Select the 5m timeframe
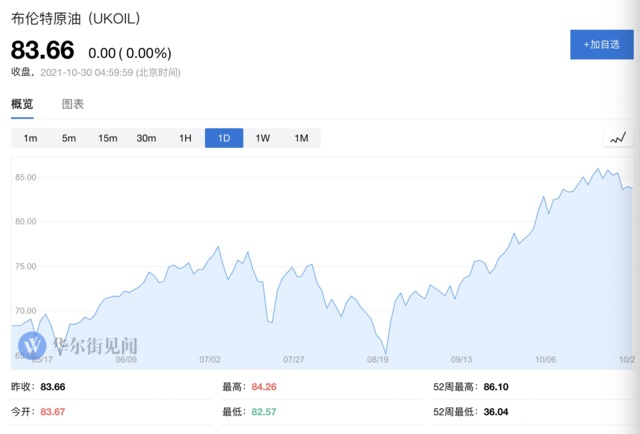Image resolution: width=640 pixels, height=434 pixels. (69, 138)
